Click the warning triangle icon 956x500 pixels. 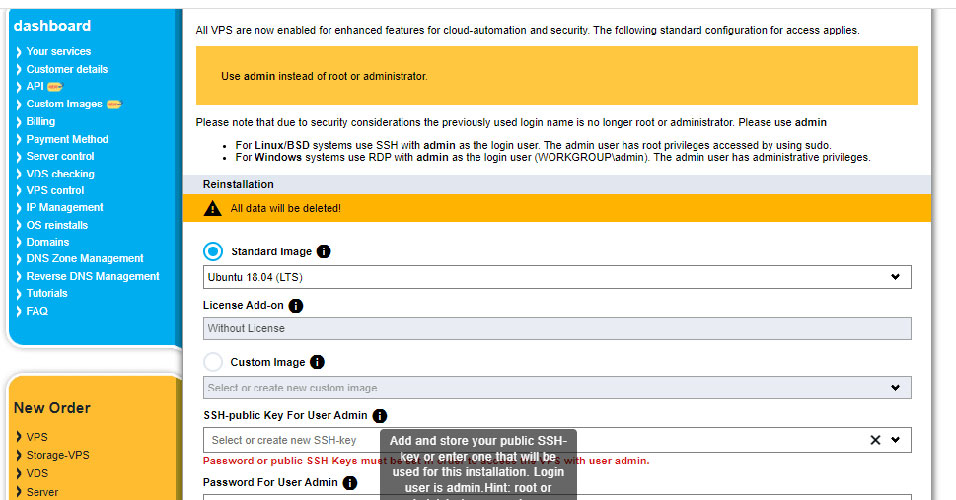coord(212,209)
